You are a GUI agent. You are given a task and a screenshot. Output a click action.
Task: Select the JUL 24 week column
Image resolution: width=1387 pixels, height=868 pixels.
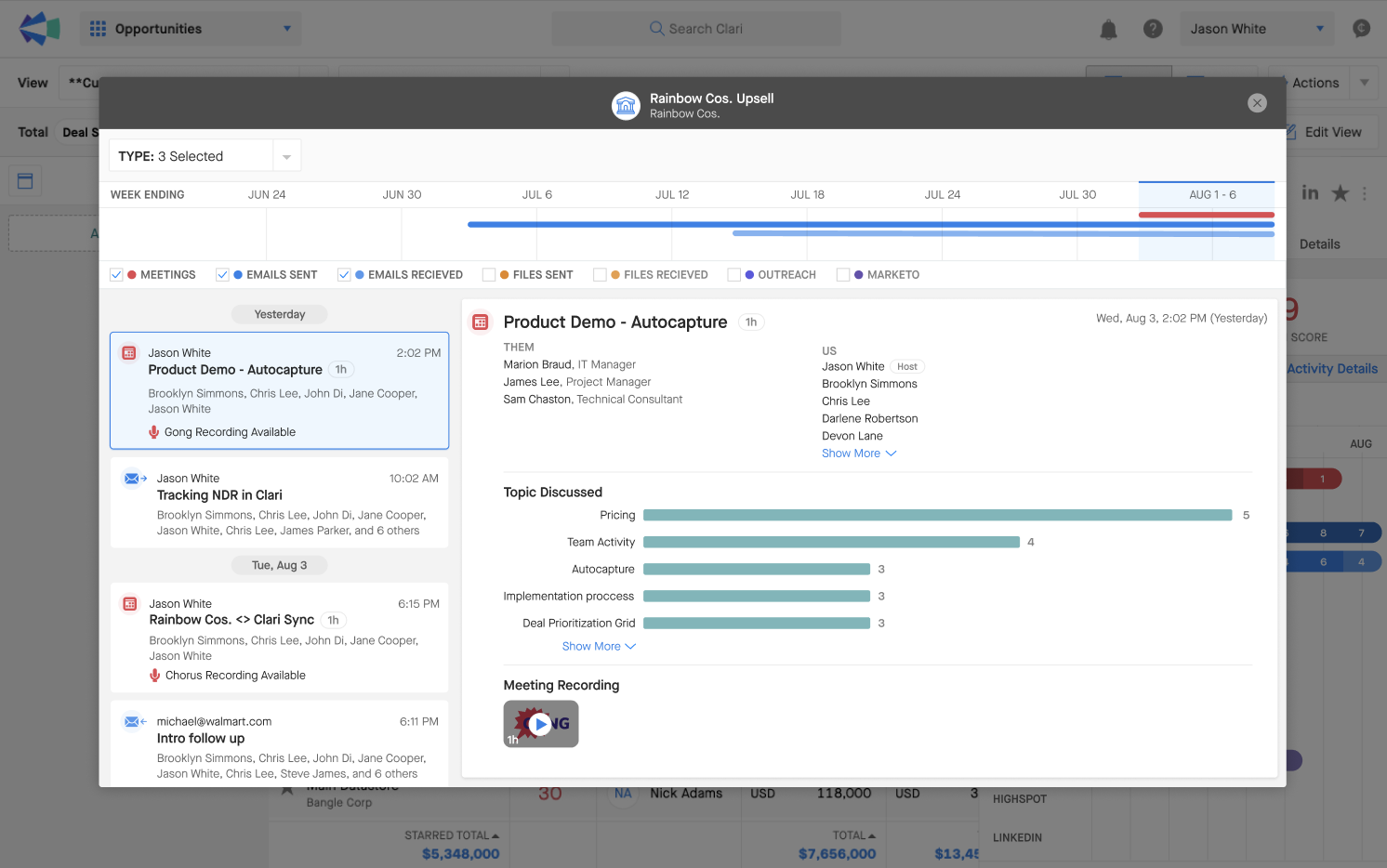point(943,194)
